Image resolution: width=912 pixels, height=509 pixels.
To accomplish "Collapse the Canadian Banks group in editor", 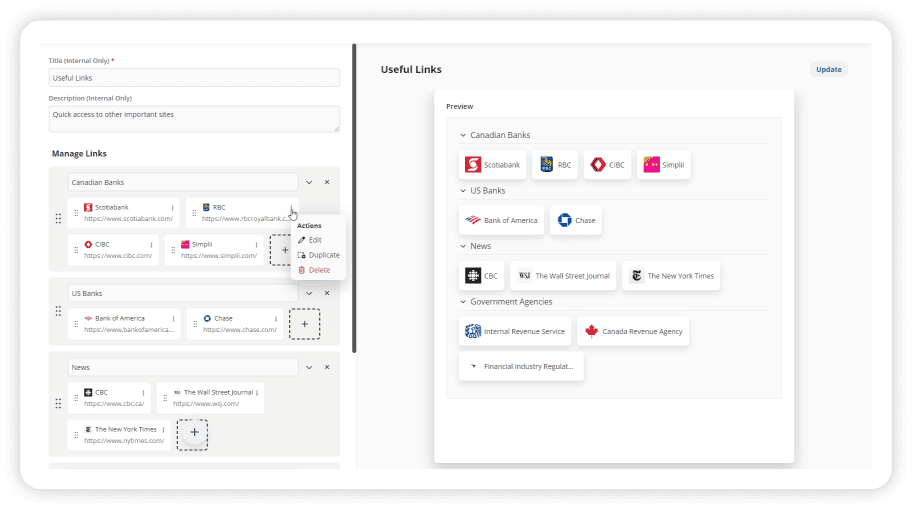I will tap(309, 182).
